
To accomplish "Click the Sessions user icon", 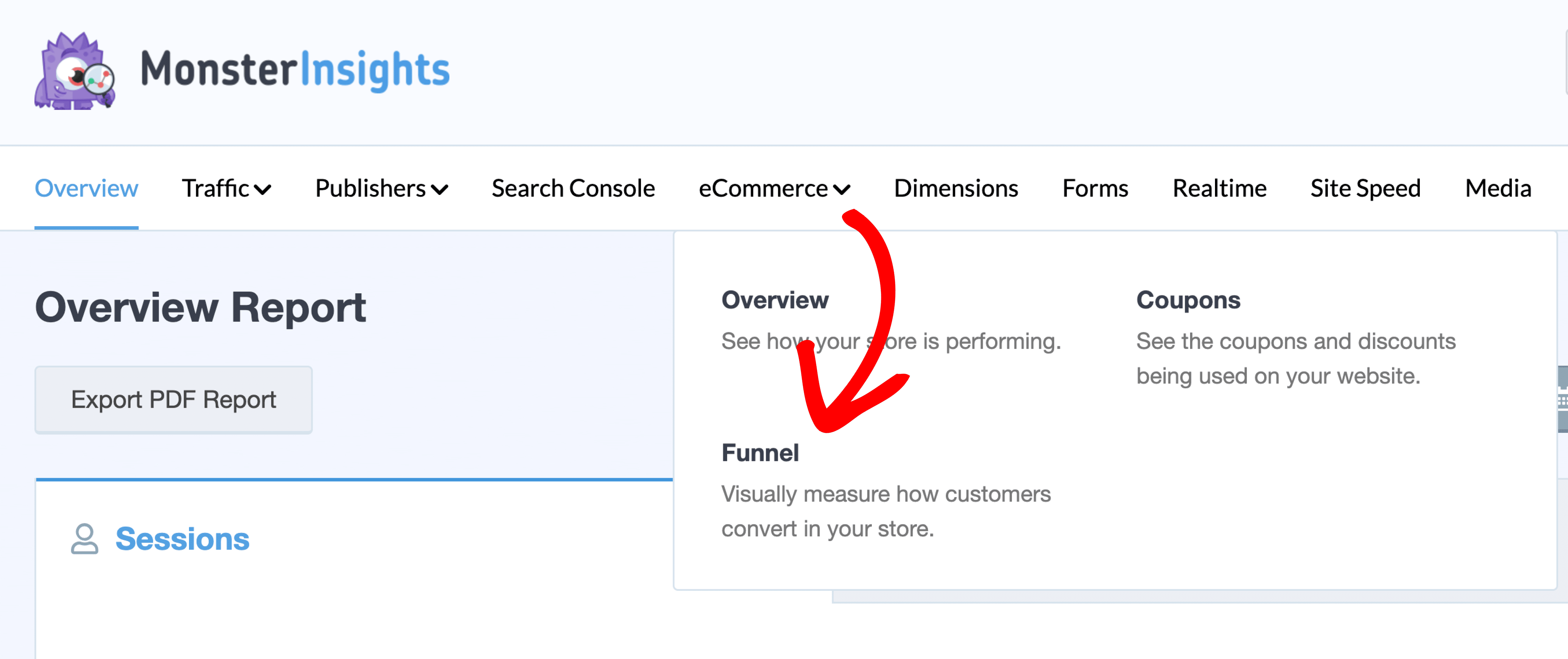I will (84, 539).
